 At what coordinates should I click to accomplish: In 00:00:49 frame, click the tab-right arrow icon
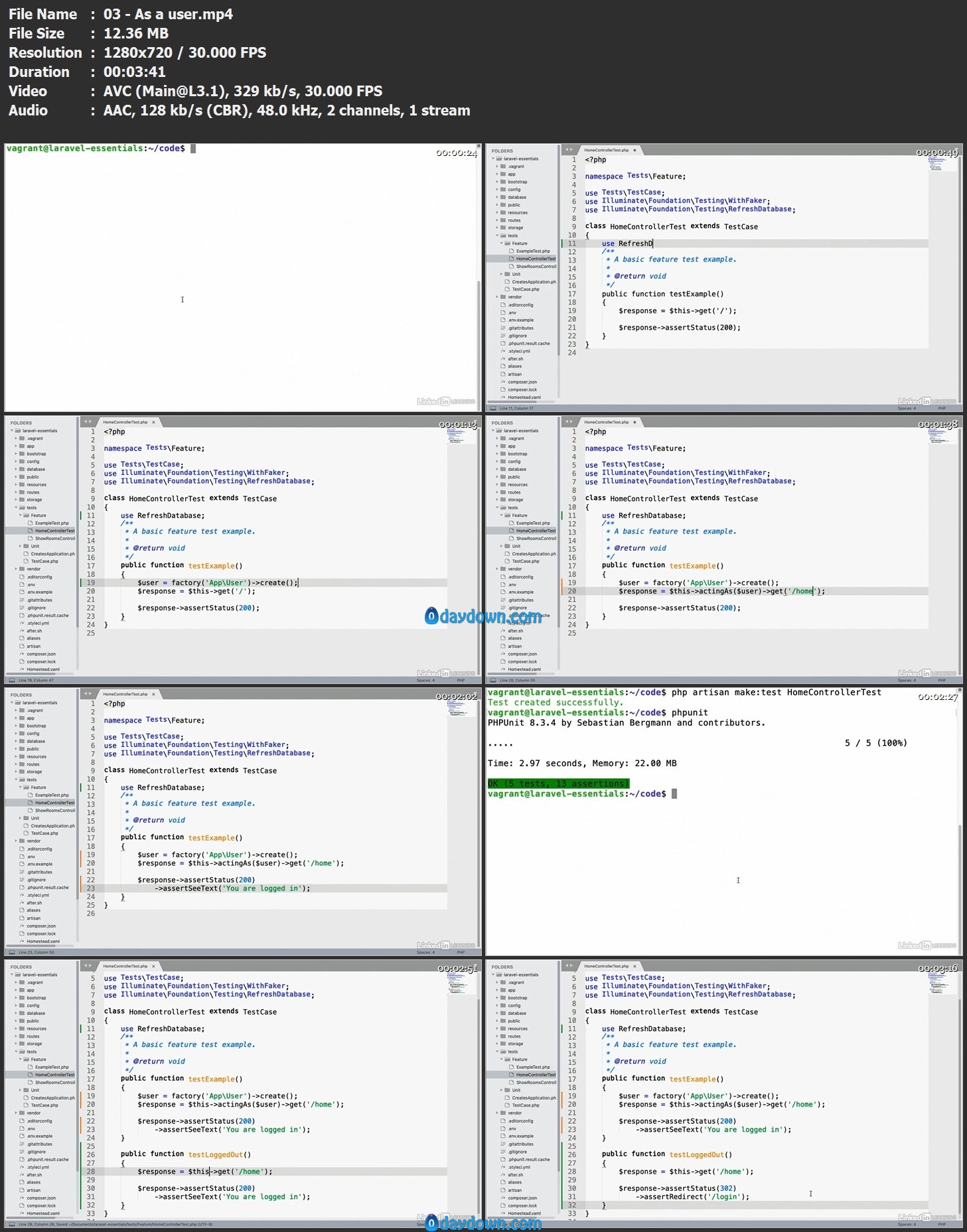pos(571,150)
